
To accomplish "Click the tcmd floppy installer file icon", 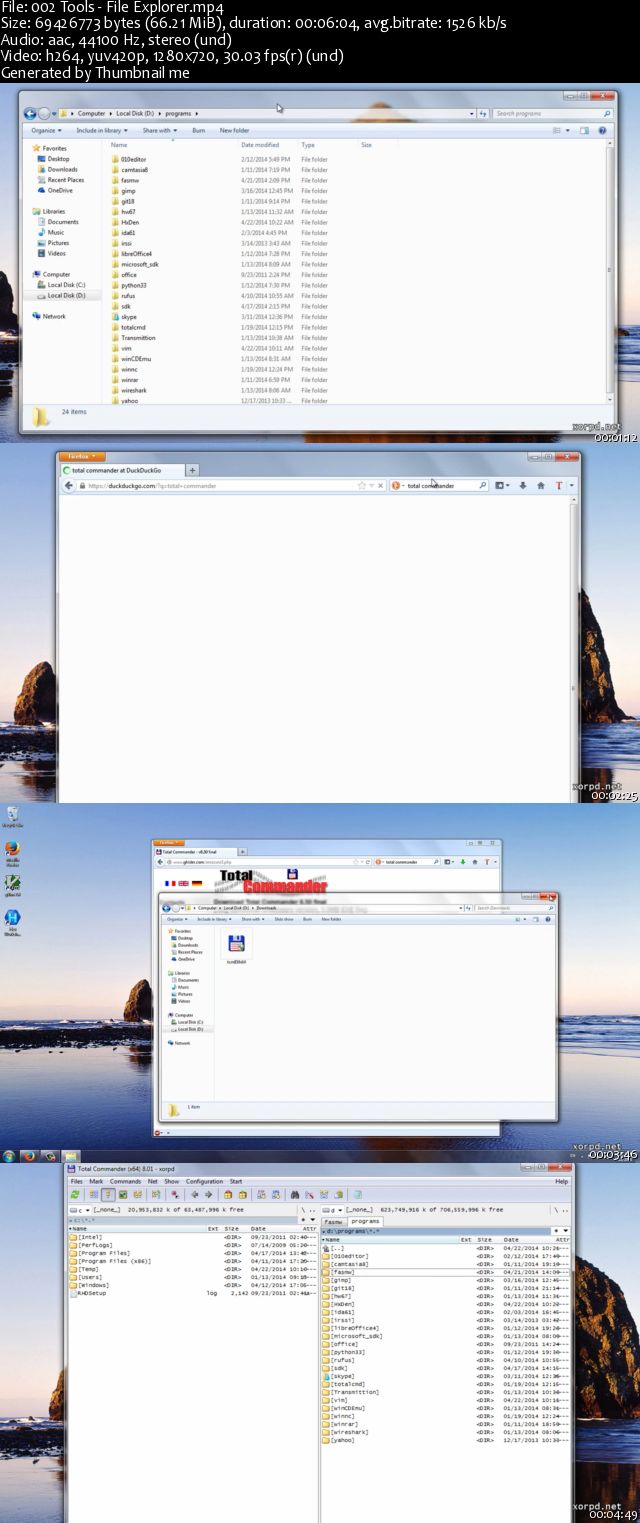I will point(237,943).
